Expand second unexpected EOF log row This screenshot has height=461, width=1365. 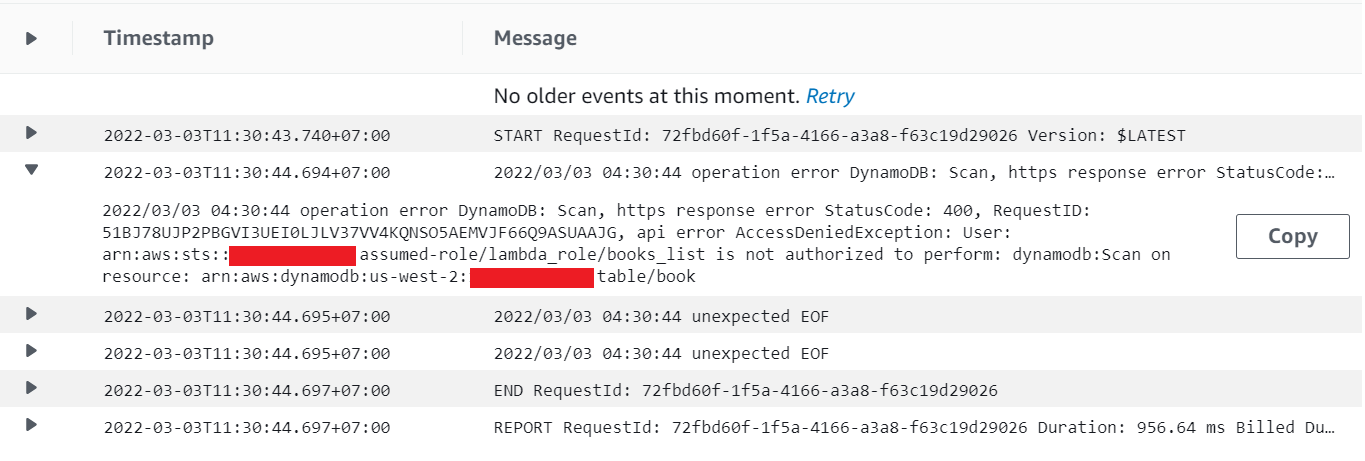31,351
